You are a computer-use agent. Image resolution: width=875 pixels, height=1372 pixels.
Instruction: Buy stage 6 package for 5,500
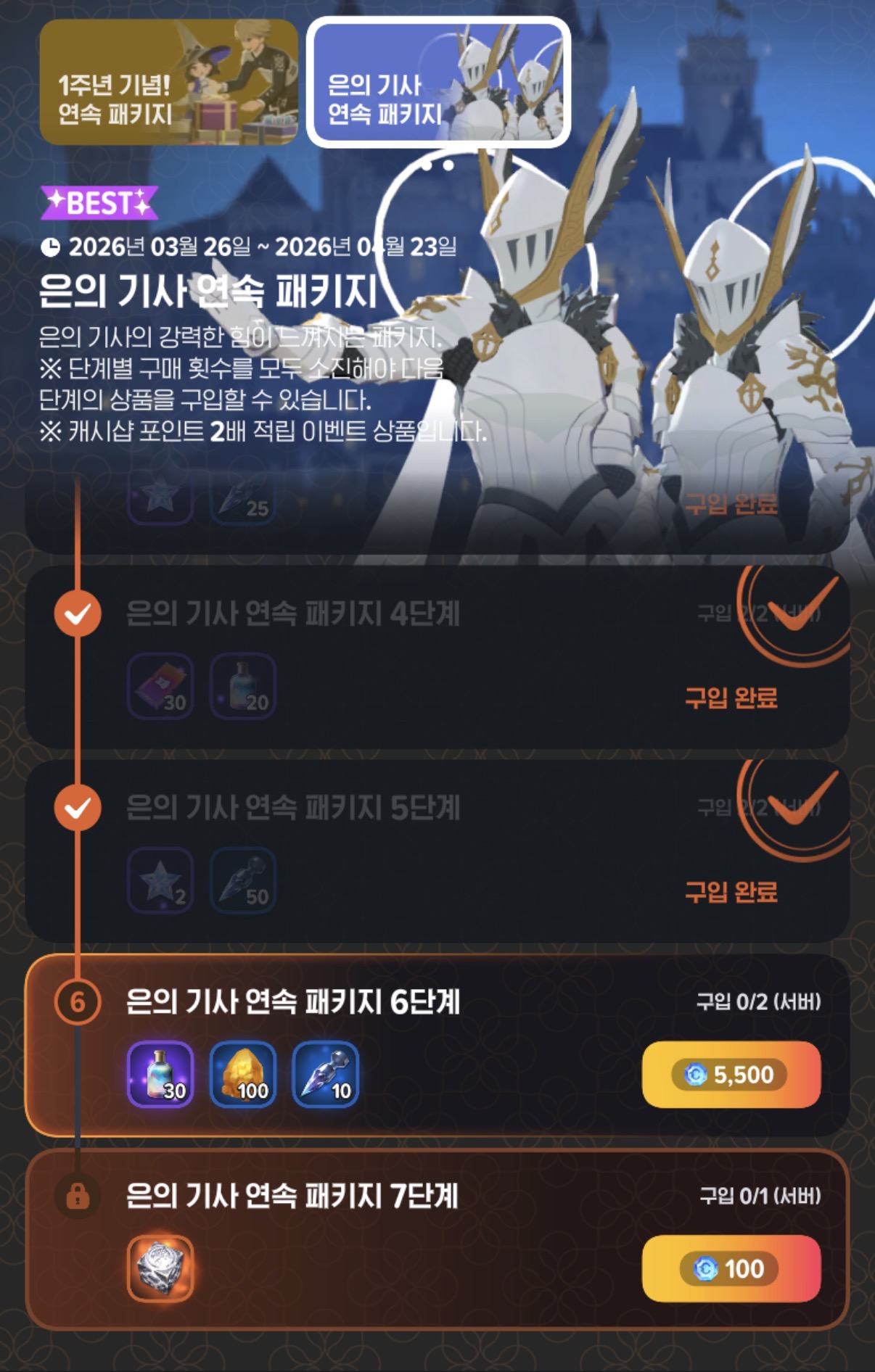click(731, 1074)
